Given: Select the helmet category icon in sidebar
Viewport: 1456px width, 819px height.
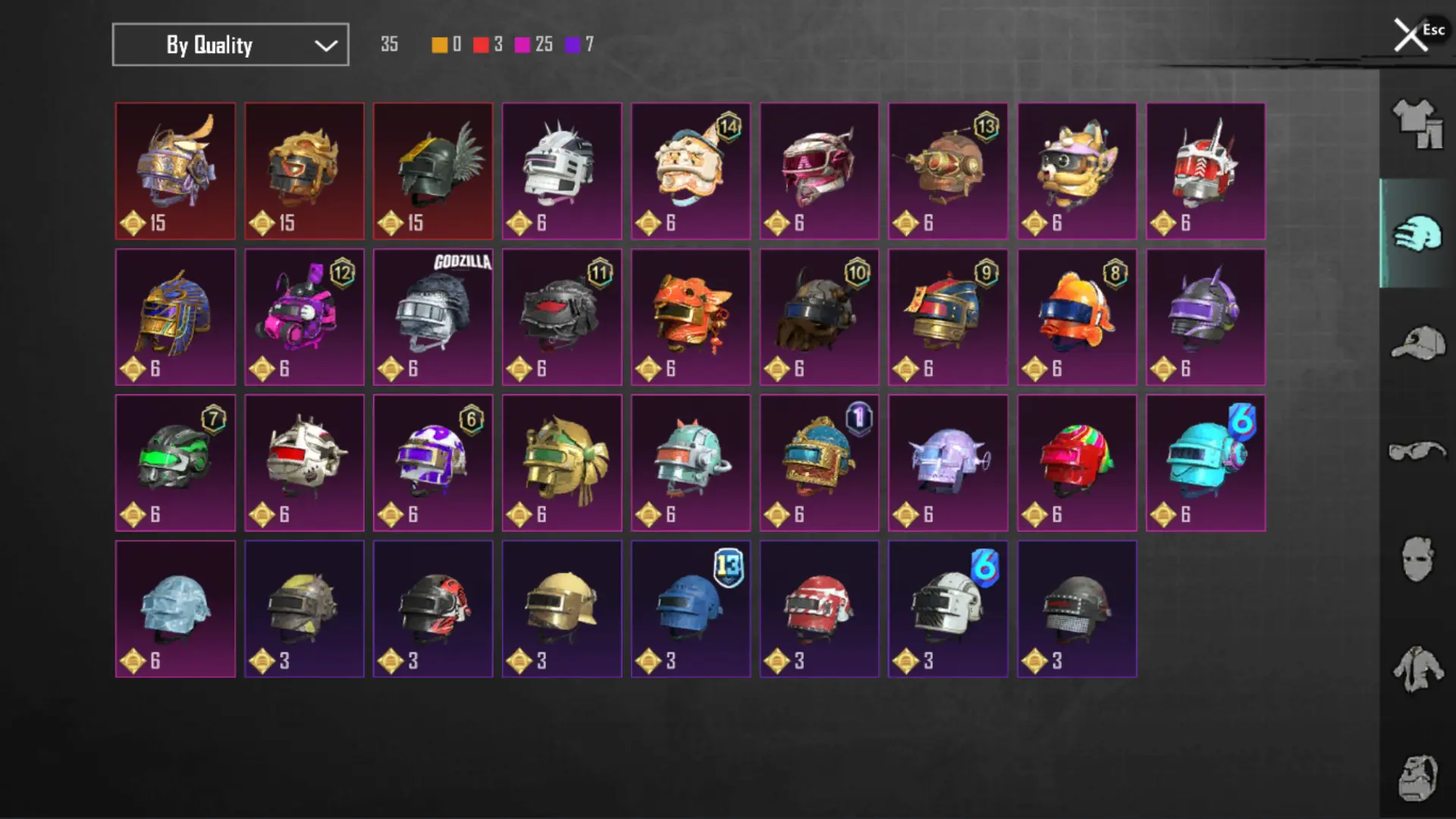Looking at the screenshot, I should click(1417, 234).
